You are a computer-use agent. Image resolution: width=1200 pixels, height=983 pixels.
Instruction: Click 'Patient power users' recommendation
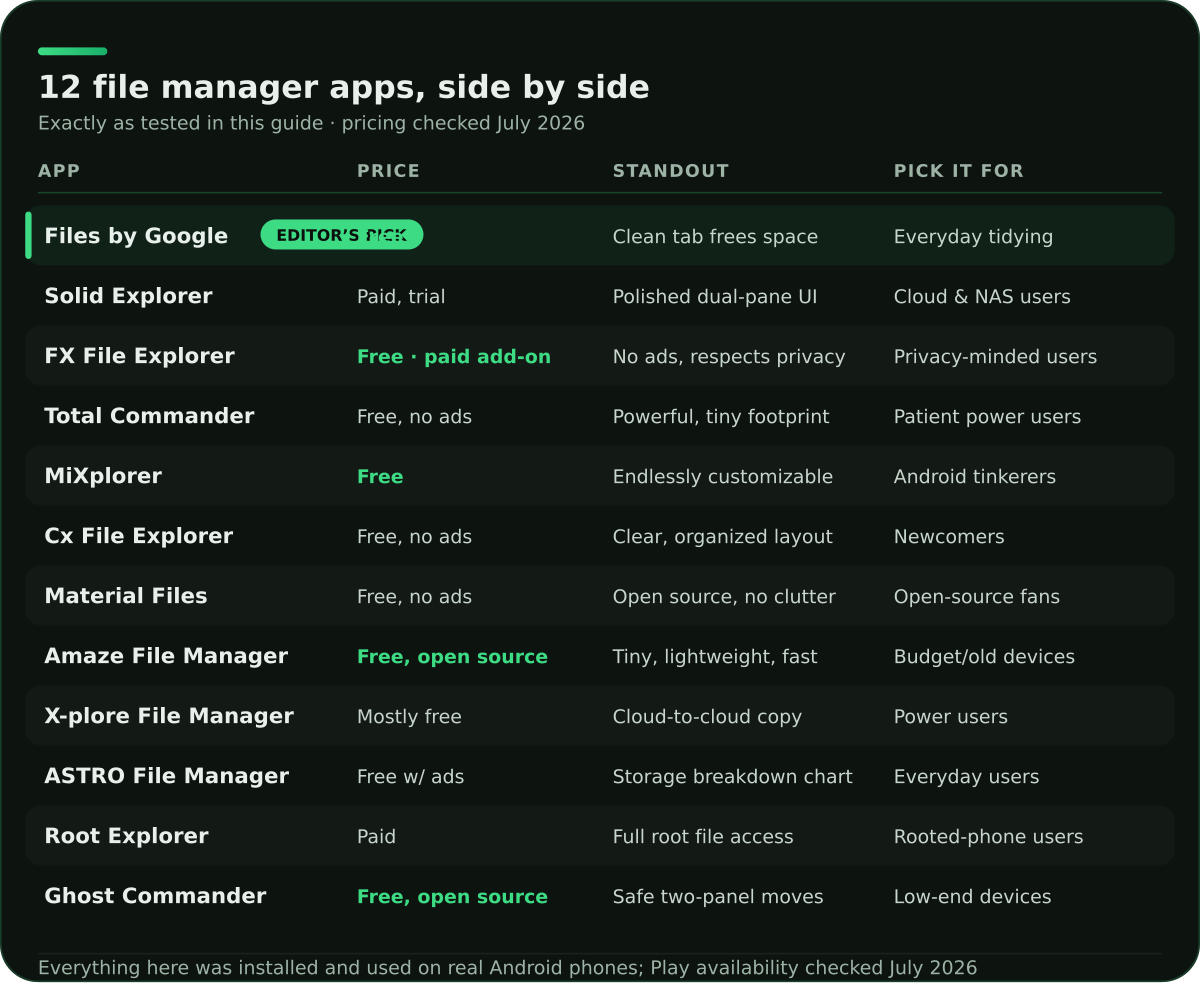987,417
